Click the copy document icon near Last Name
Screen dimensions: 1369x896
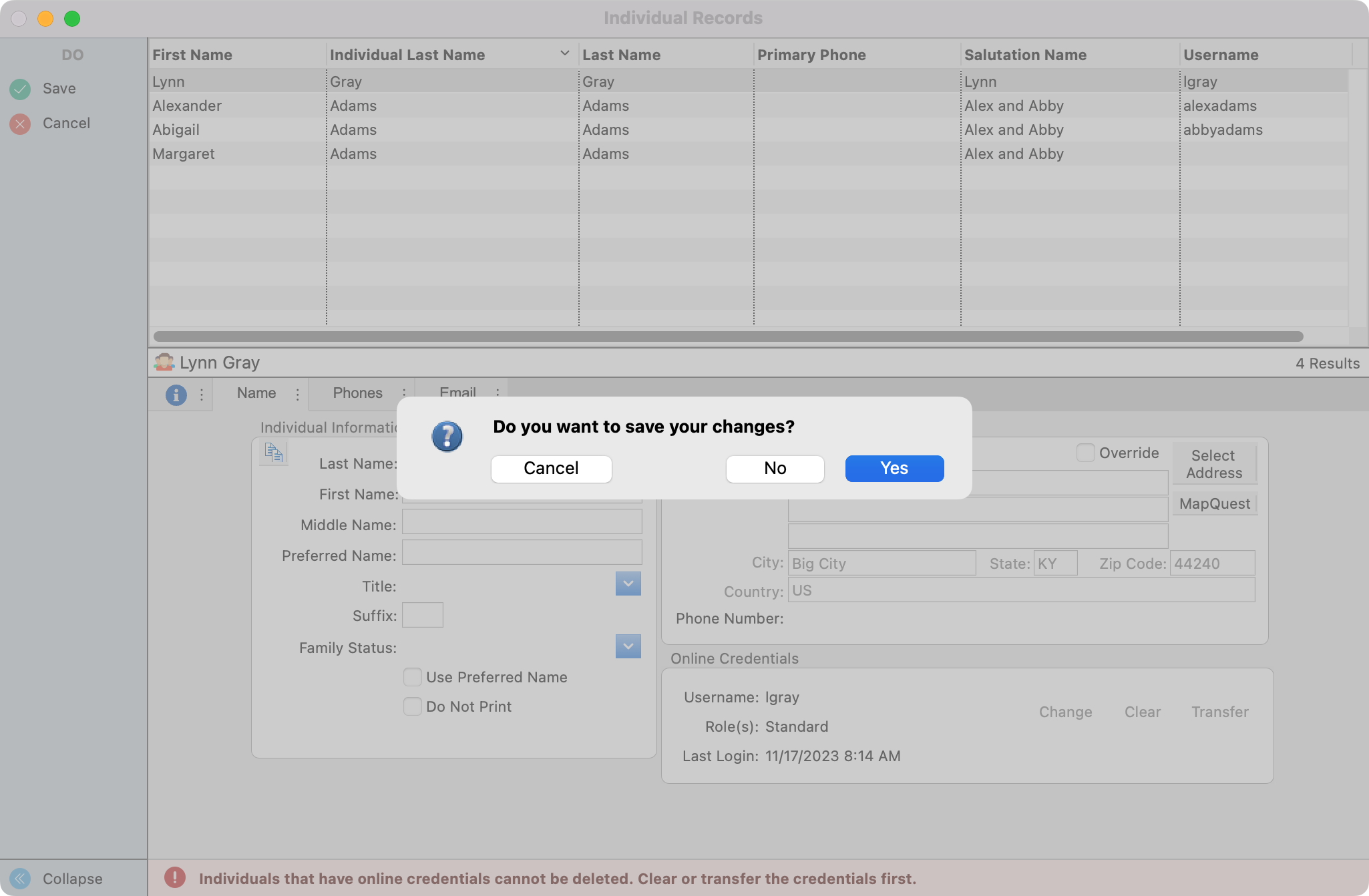coord(274,453)
